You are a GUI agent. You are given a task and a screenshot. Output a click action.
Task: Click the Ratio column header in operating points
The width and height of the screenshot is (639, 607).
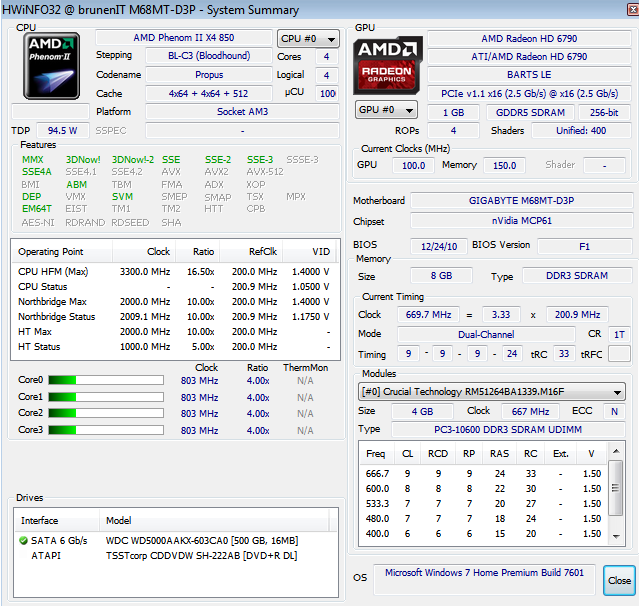click(198, 252)
